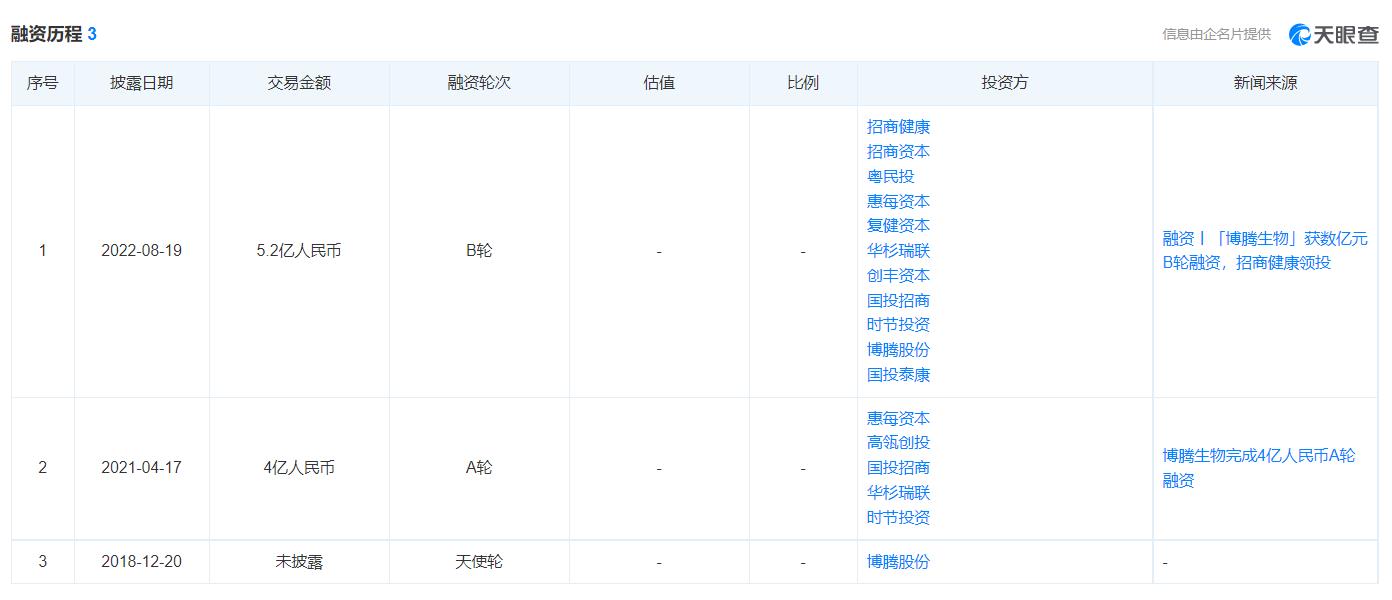The height and width of the screenshot is (600, 1392).
Task: Select the date cell 2018-12-20
Action: [141, 562]
